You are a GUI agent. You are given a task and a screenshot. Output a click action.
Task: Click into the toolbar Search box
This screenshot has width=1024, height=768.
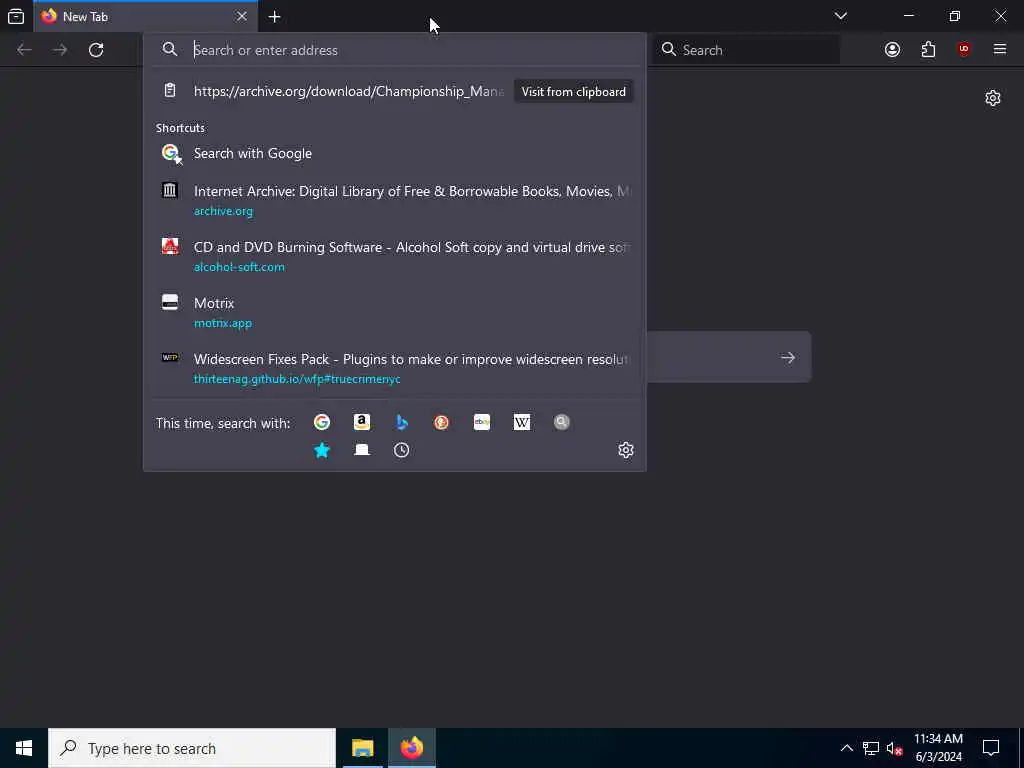coord(746,50)
